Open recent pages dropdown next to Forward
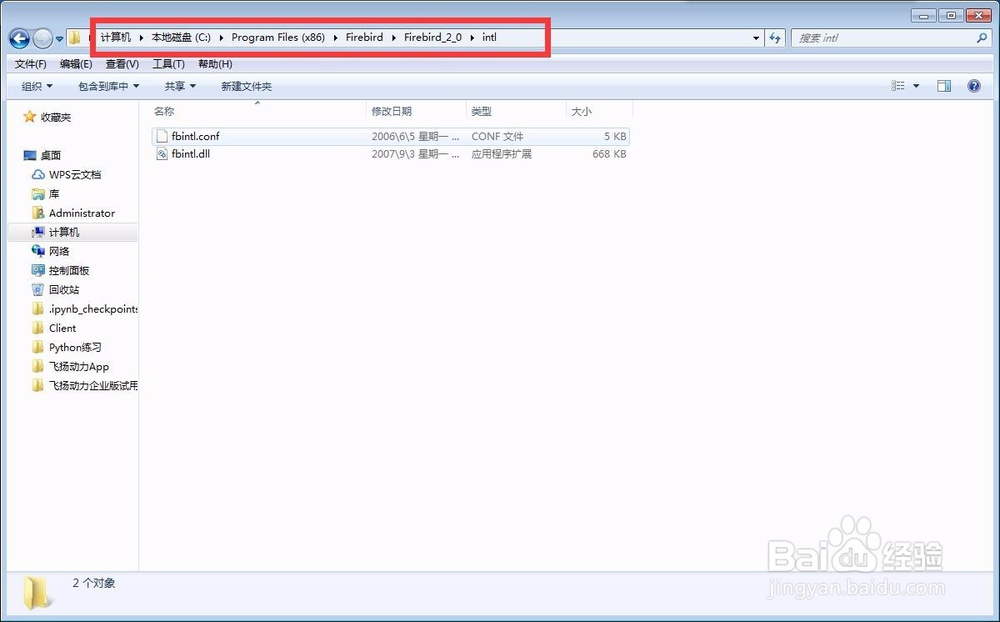 point(59,39)
